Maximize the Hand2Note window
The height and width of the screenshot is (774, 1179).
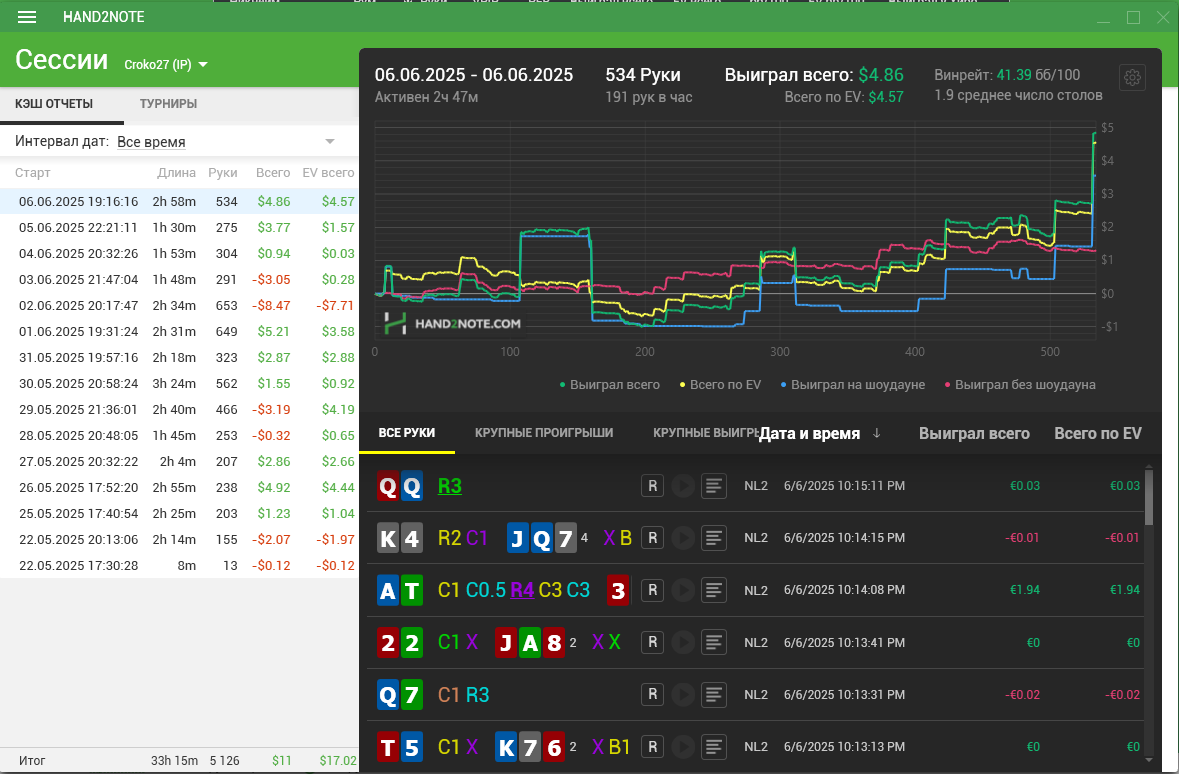[x=1133, y=17]
